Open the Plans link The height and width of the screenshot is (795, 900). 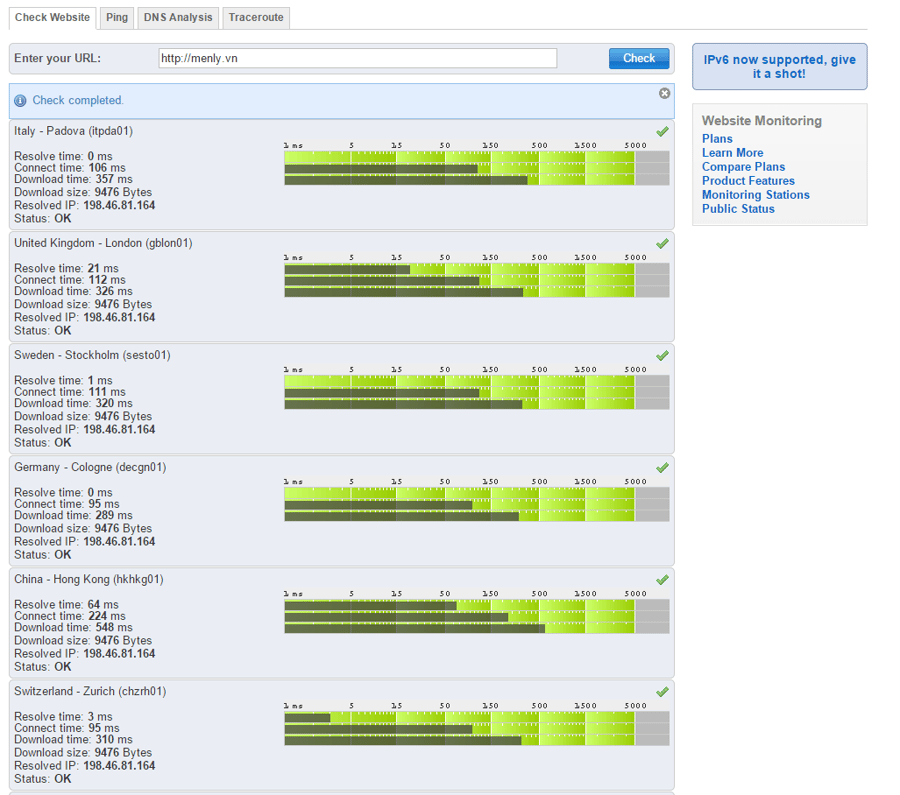pyautogui.click(x=717, y=139)
